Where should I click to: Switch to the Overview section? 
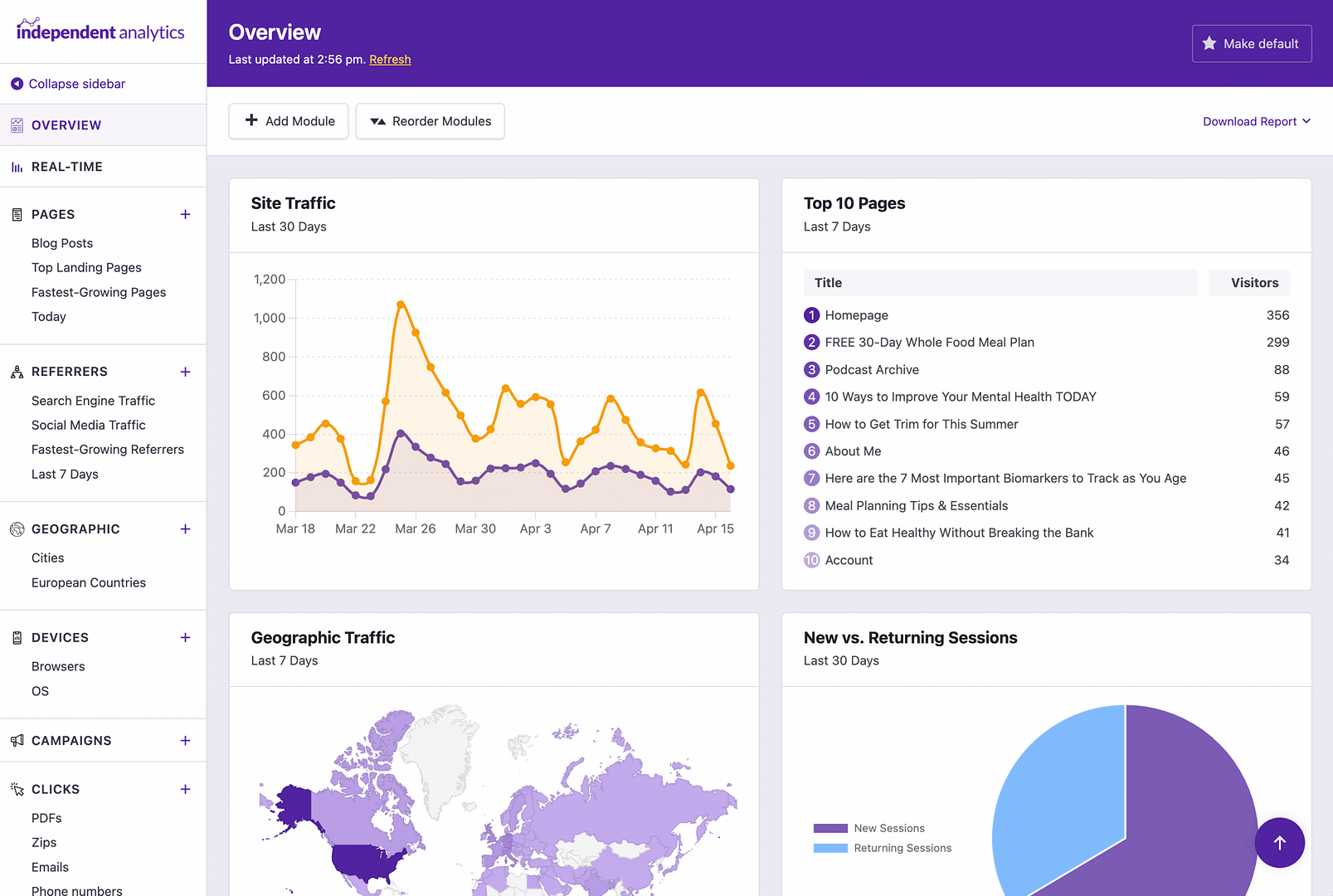pyautogui.click(x=66, y=124)
